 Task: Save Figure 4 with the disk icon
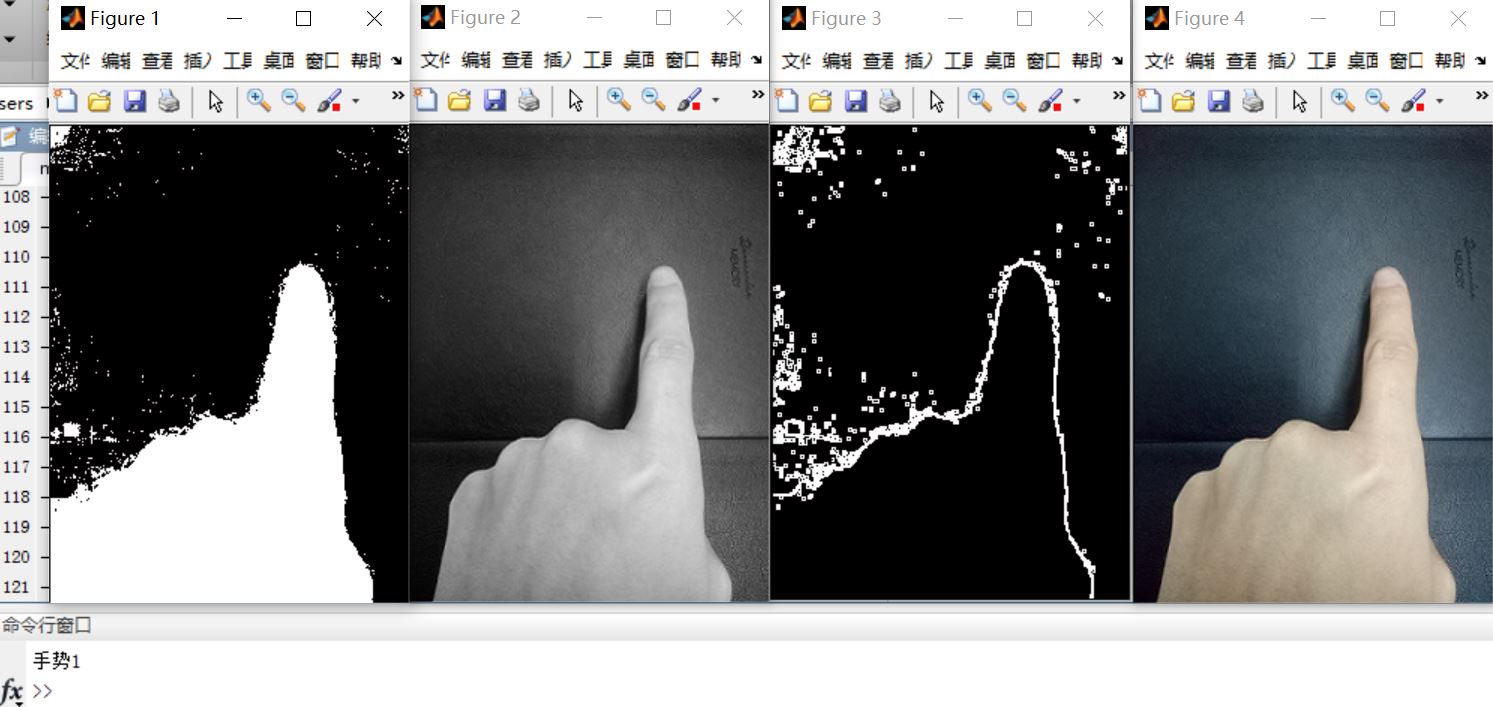(1218, 100)
